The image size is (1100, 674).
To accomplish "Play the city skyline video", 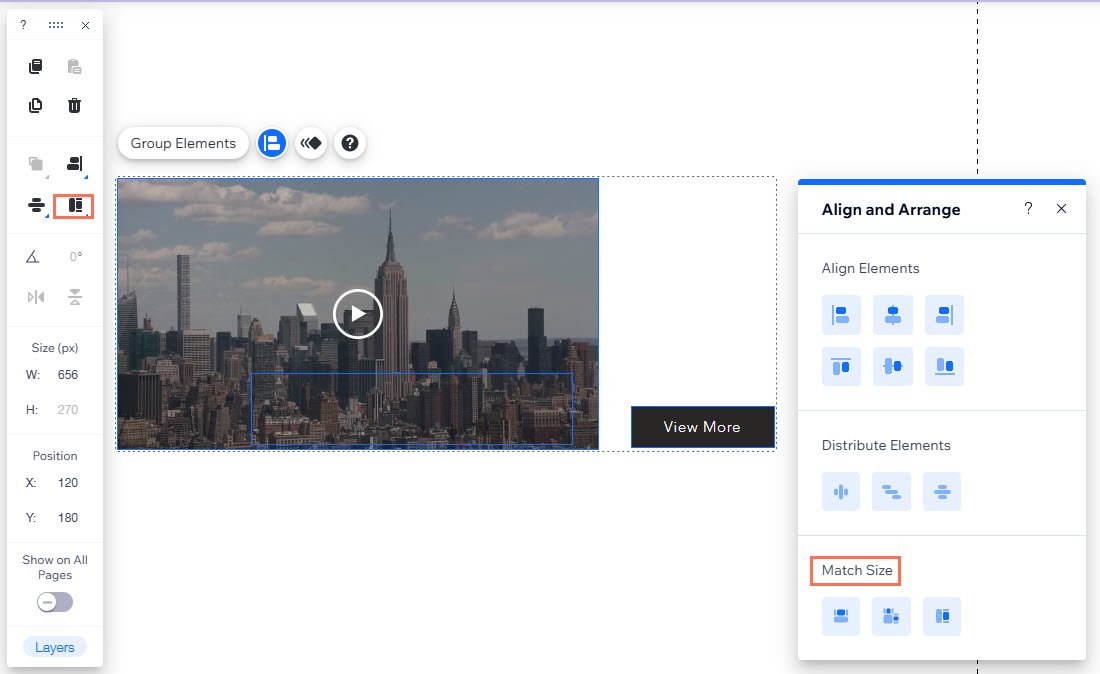I will (x=357, y=313).
